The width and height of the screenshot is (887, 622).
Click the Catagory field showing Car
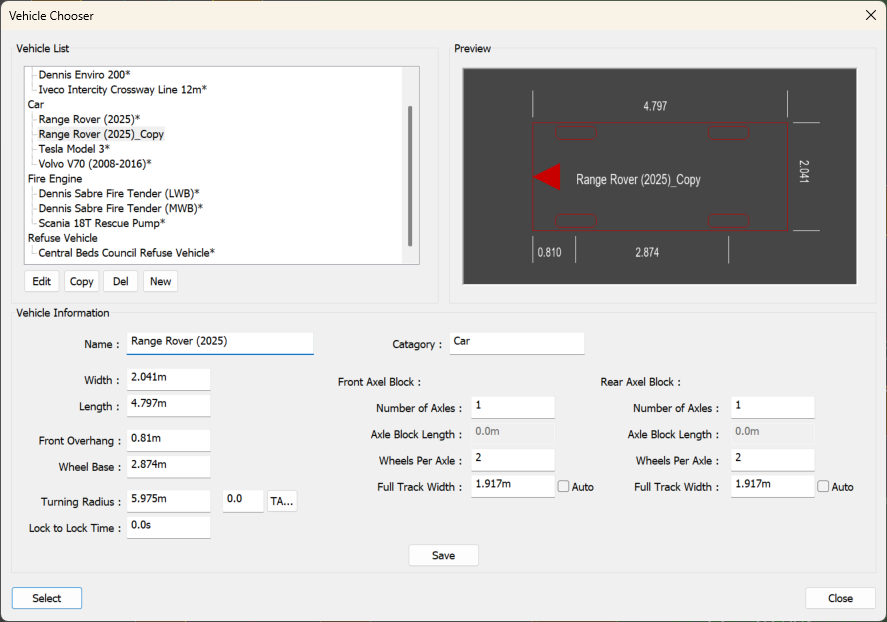pos(516,342)
